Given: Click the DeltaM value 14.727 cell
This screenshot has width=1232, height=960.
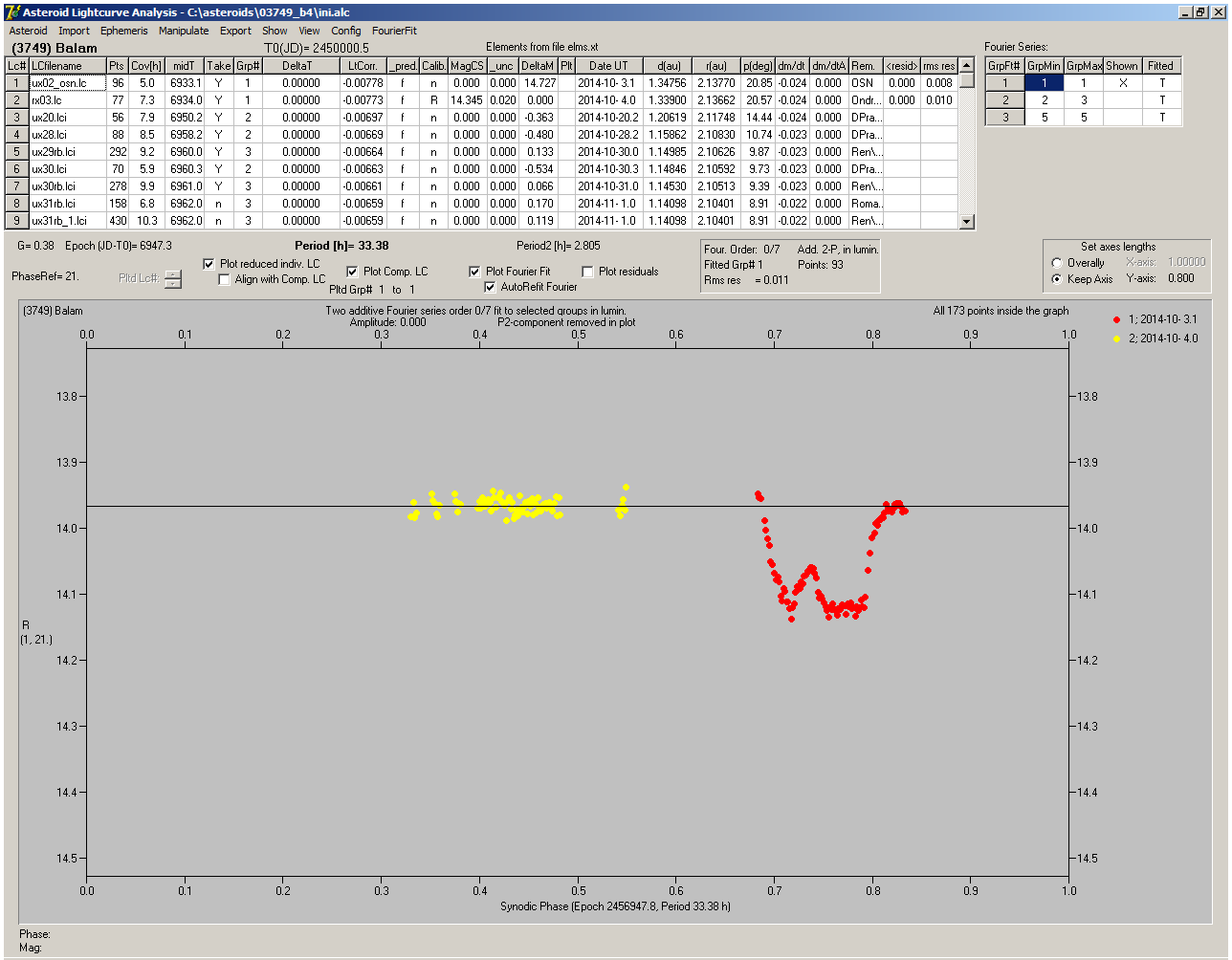Looking at the screenshot, I should (539, 83).
